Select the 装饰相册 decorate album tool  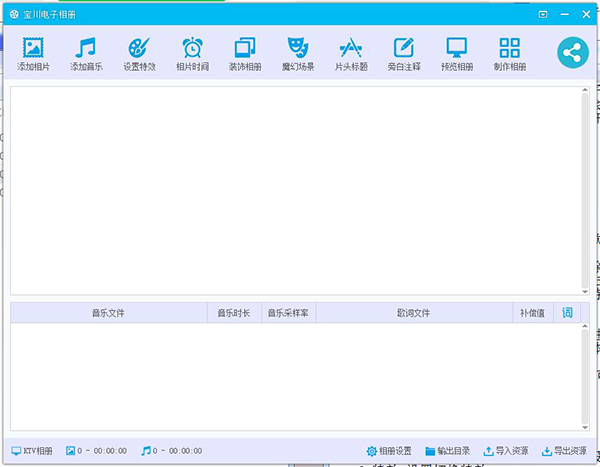pos(245,54)
